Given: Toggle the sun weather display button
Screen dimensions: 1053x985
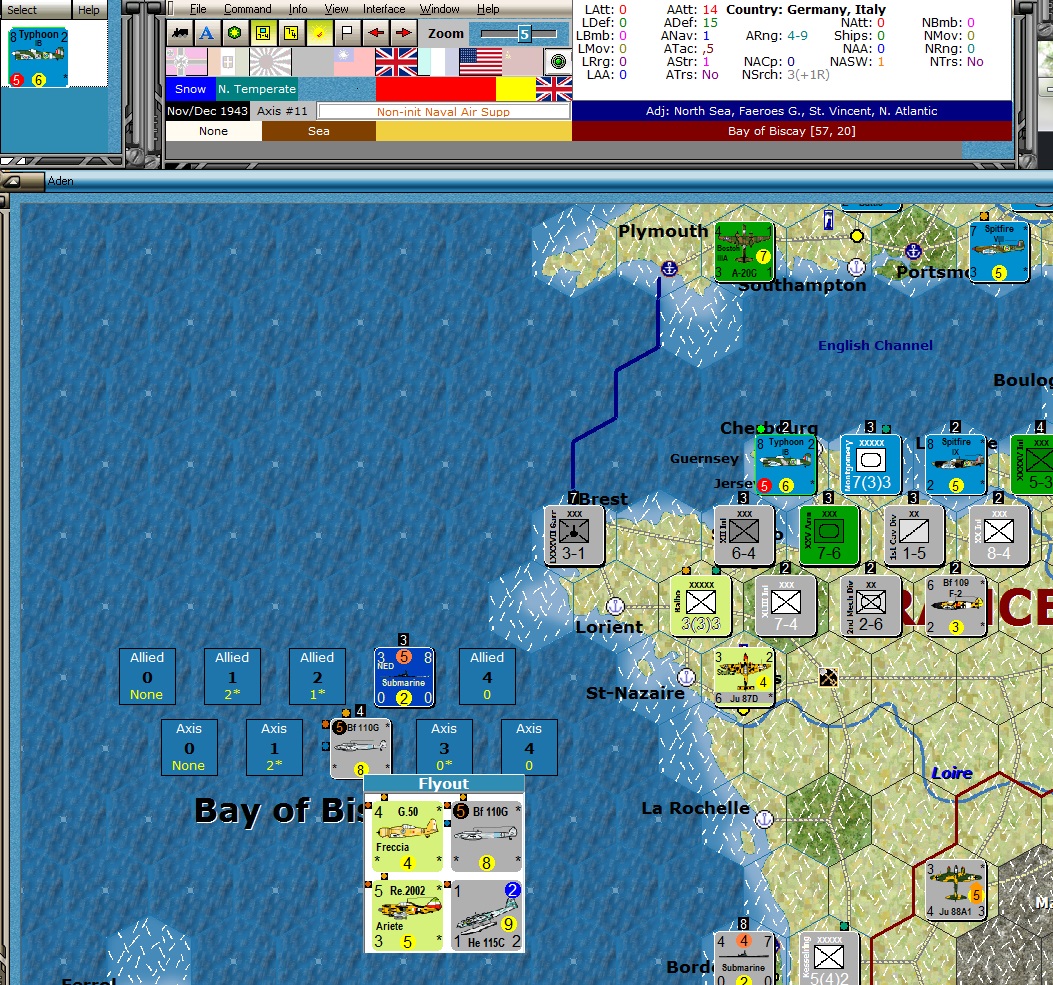Looking at the screenshot, I should (x=319, y=33).
